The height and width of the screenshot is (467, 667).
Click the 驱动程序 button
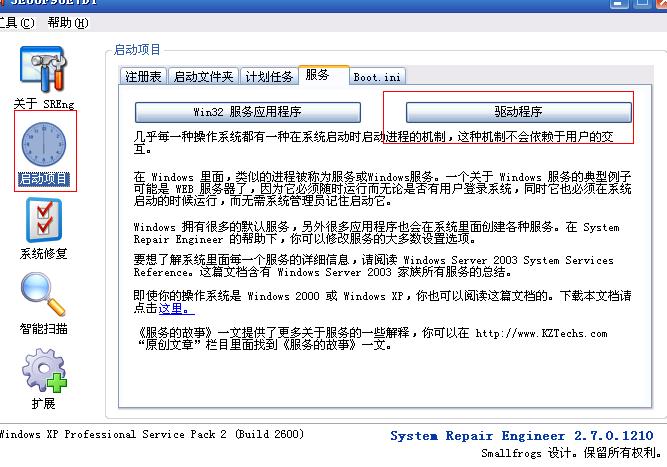point(519,112)
